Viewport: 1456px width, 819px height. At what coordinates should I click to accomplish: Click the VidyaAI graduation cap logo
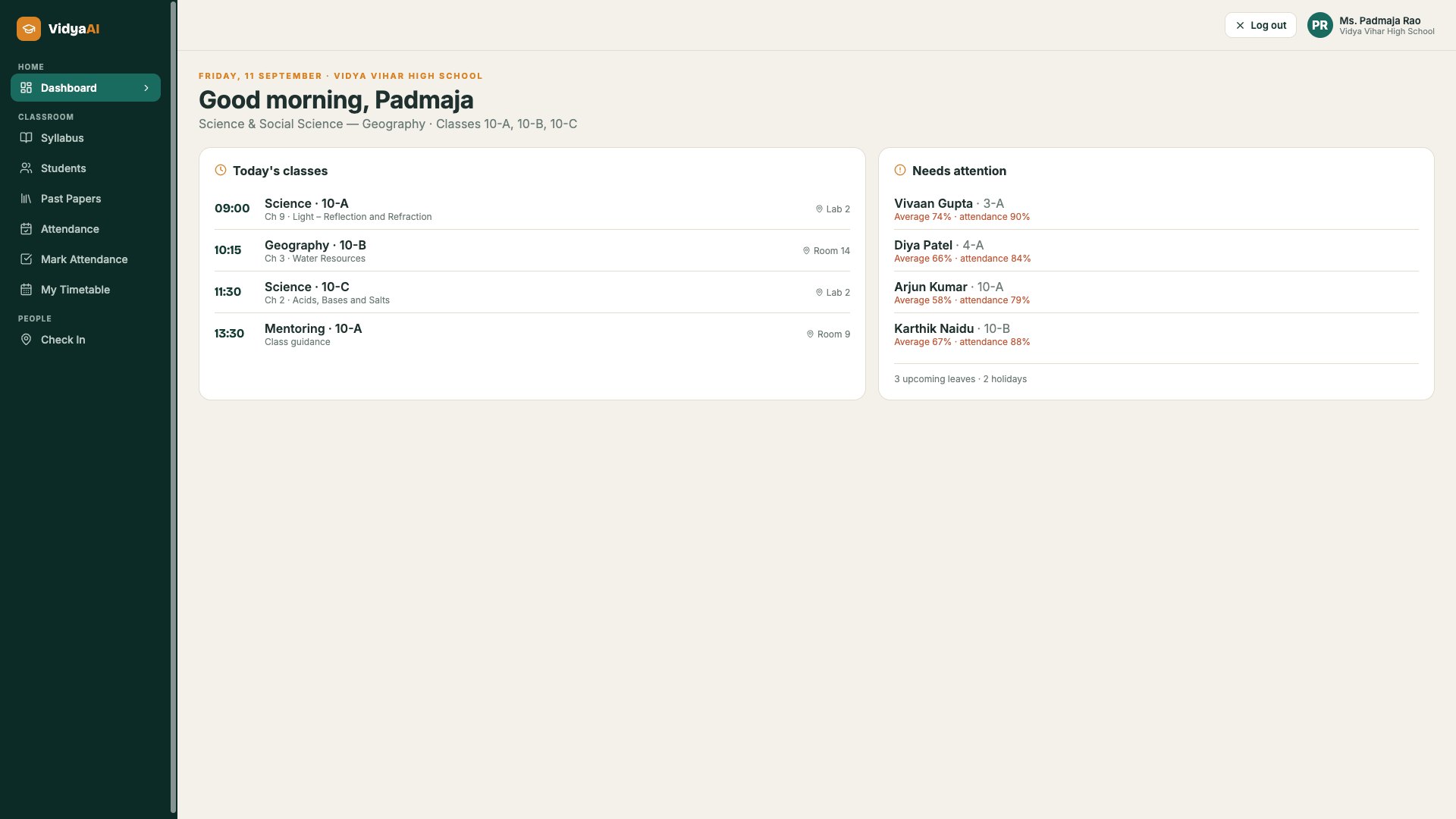coord(29,29)
